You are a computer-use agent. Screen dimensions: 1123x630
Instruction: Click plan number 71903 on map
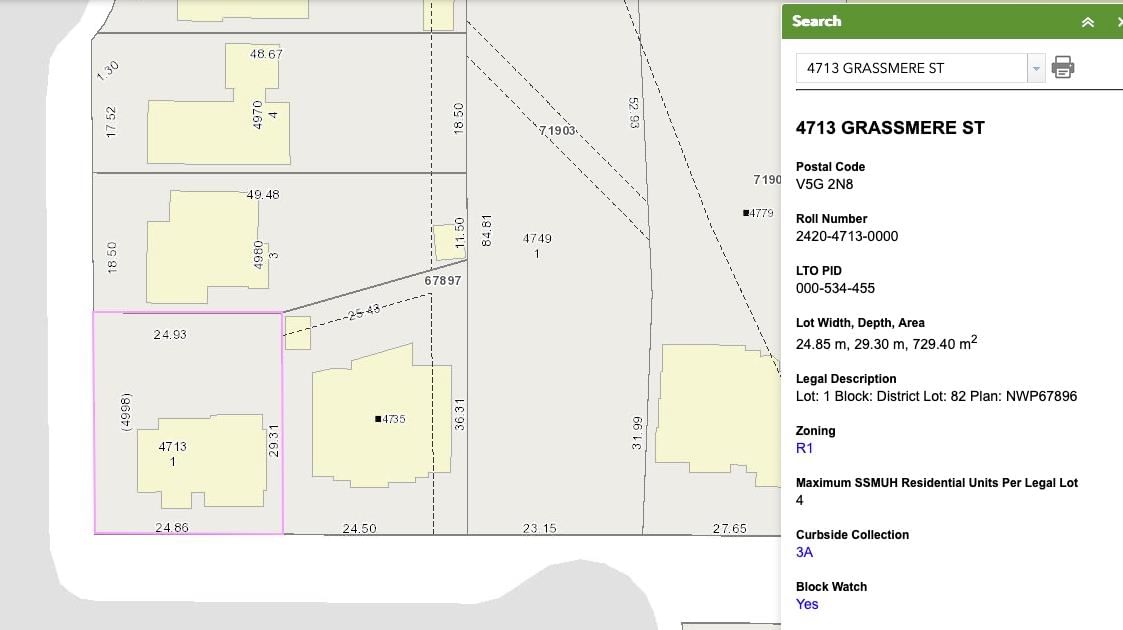coord(557,130)
